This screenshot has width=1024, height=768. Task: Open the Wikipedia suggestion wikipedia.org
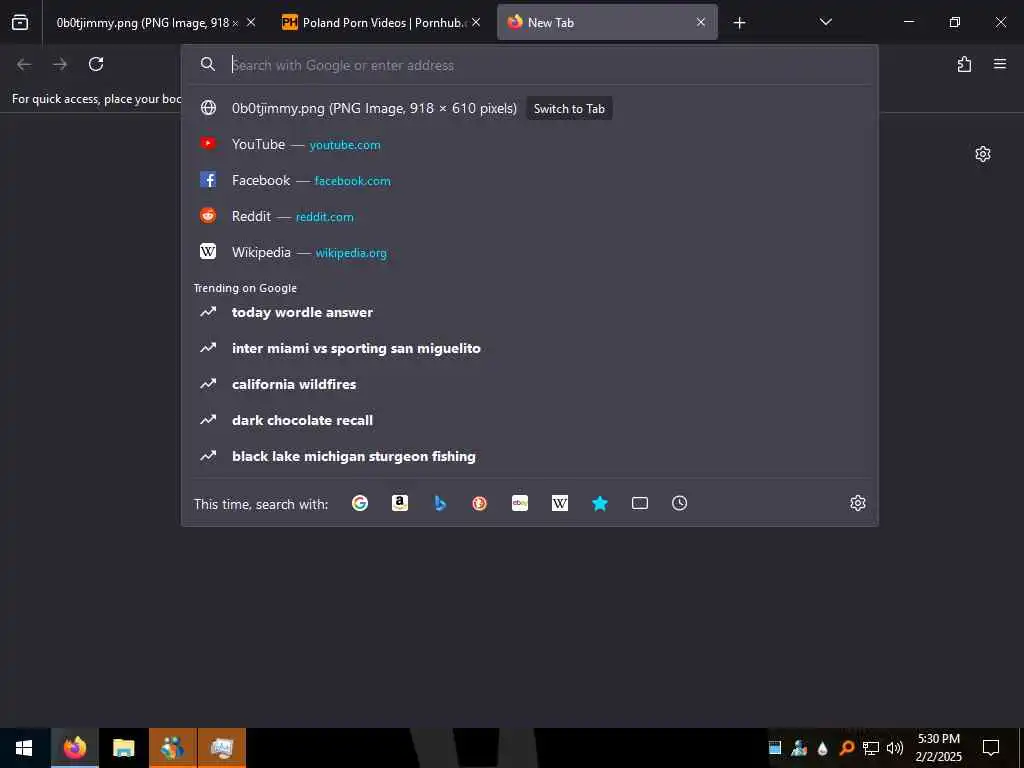click(x=530, y=252)
